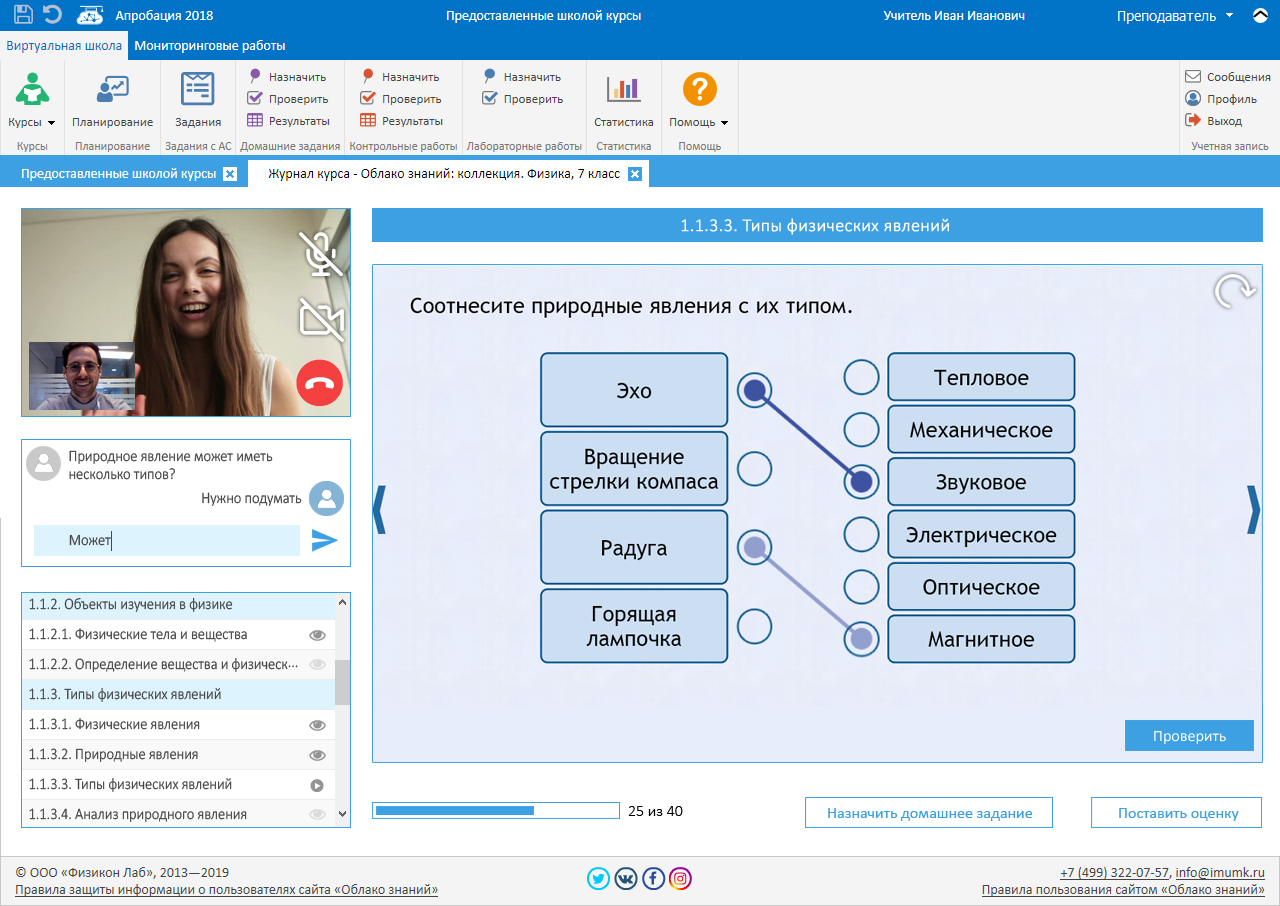
Task: Select the radio circle next to Эхо
Action: [x=755, y=390]
